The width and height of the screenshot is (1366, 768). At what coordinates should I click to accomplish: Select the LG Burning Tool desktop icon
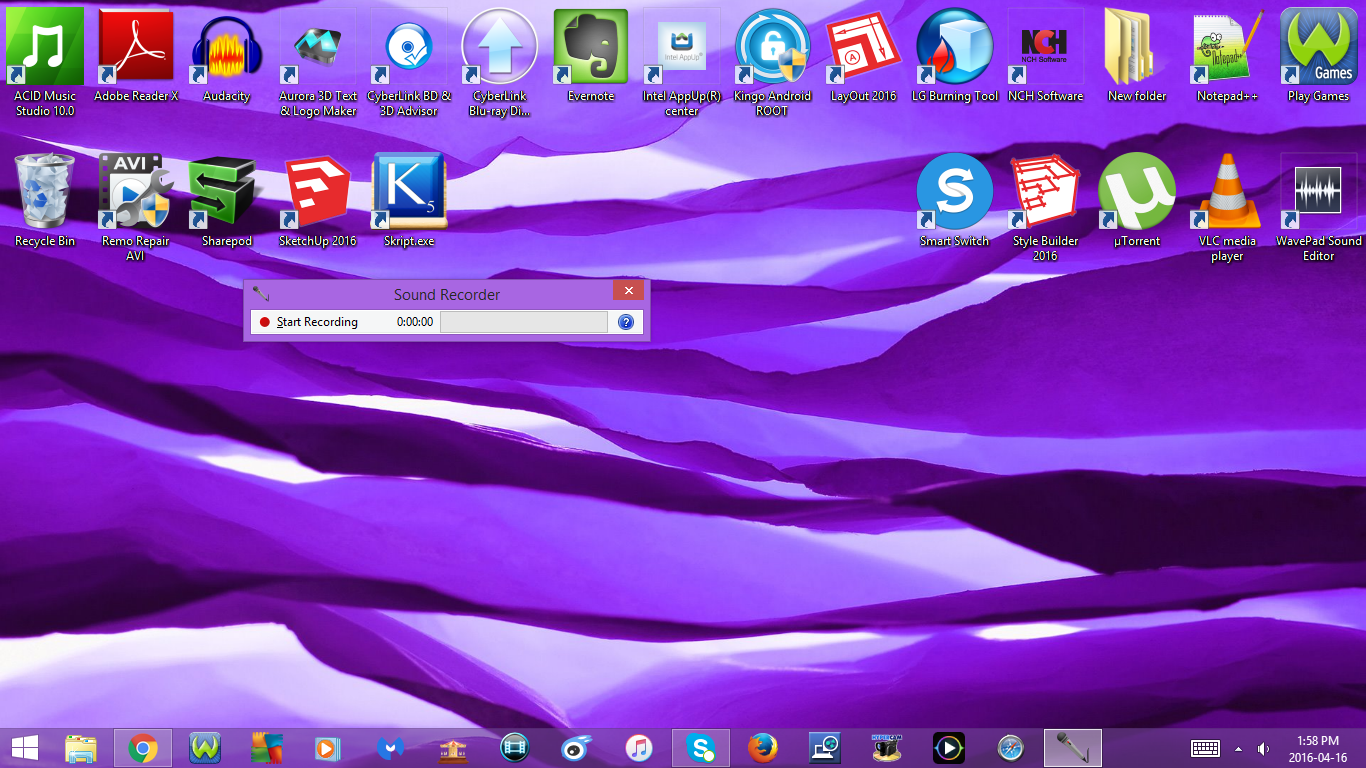[955, 56]
